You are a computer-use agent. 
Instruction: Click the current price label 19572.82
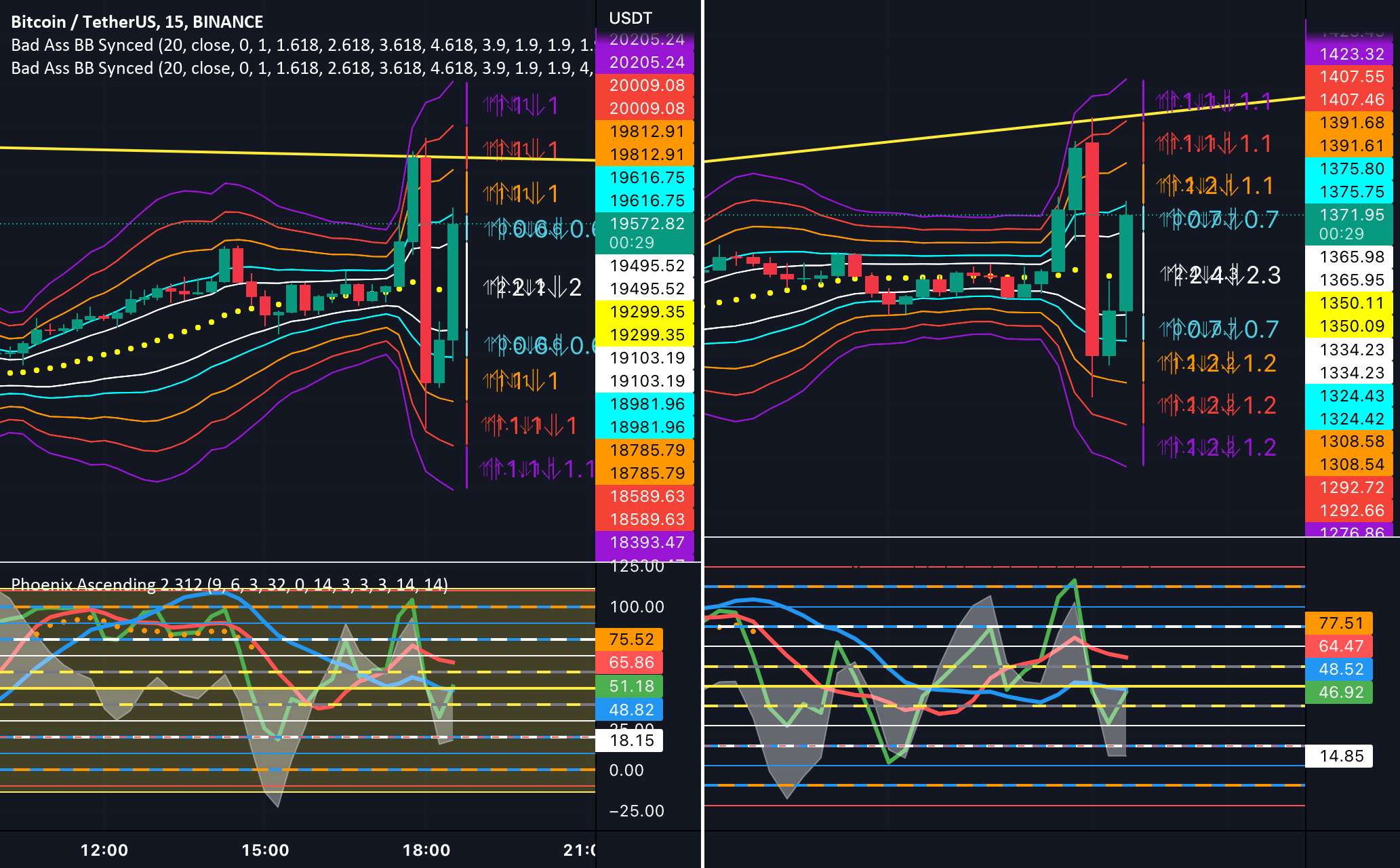645,233
